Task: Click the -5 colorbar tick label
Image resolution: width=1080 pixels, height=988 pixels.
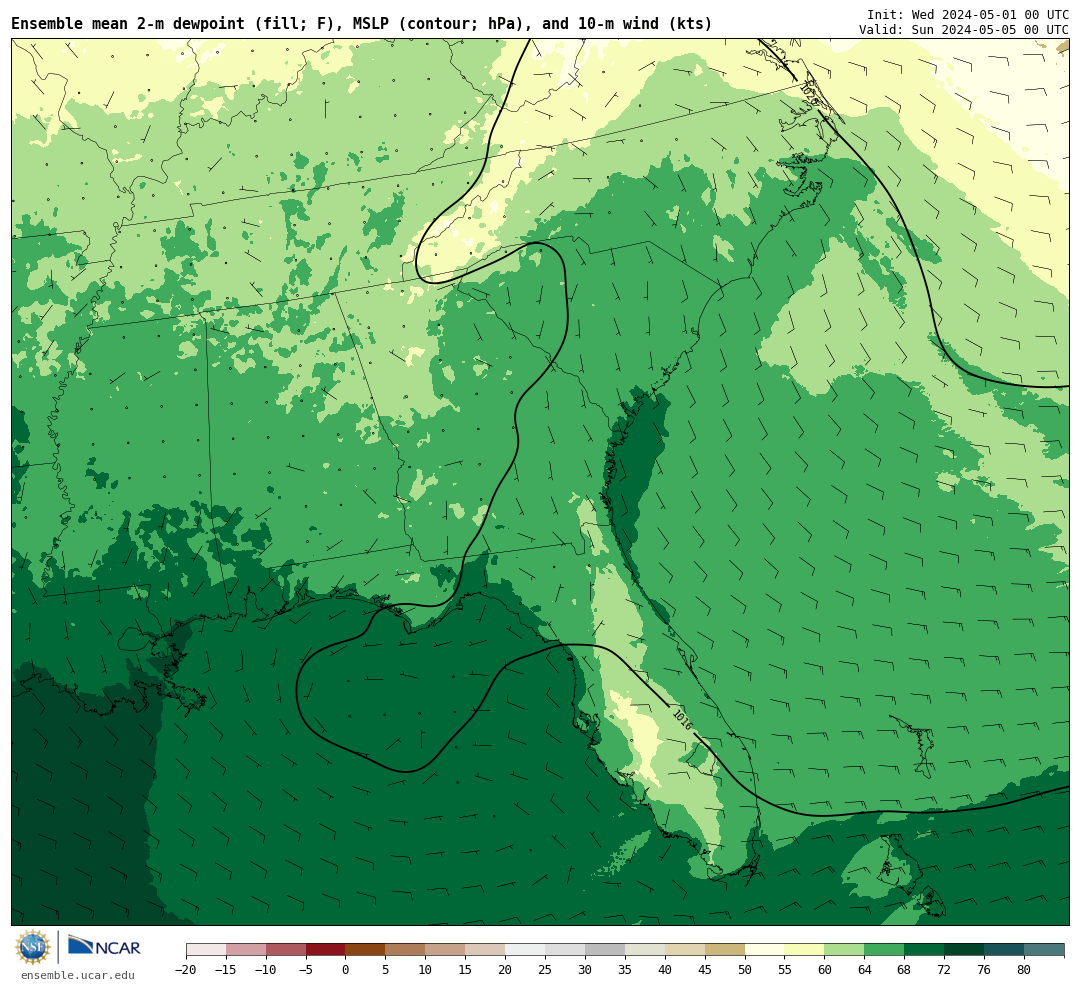Action: point(306,969)
